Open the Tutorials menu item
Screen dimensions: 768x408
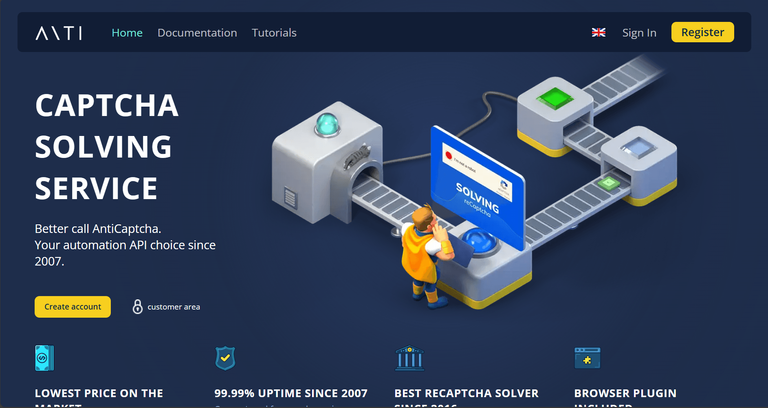tap(274, 33)
